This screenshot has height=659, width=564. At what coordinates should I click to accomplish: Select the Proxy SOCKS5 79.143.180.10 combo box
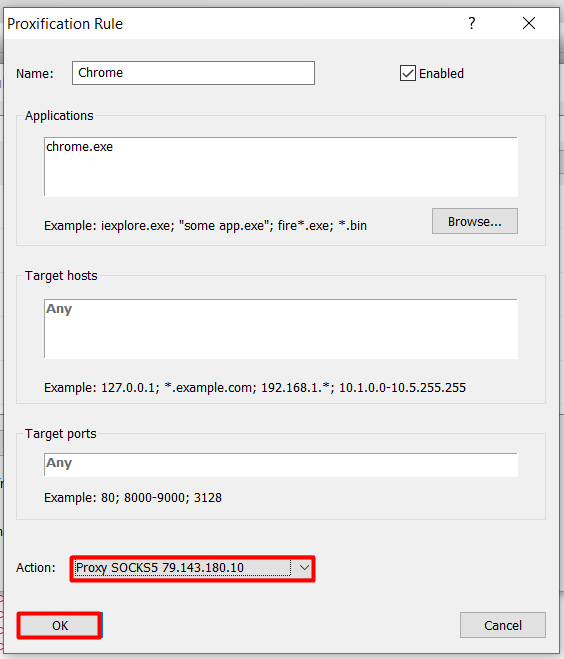pos(192,568)
